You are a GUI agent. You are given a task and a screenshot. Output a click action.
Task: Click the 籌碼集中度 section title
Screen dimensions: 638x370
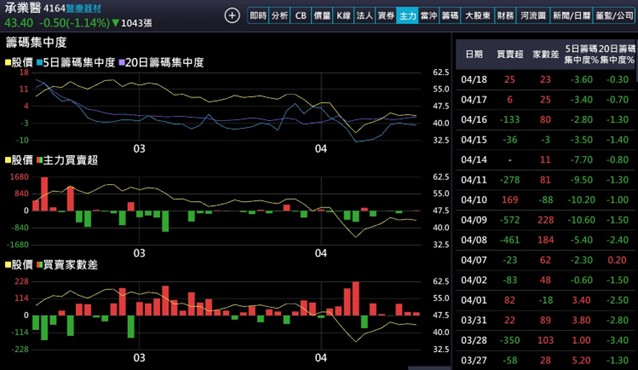[36, 42]
